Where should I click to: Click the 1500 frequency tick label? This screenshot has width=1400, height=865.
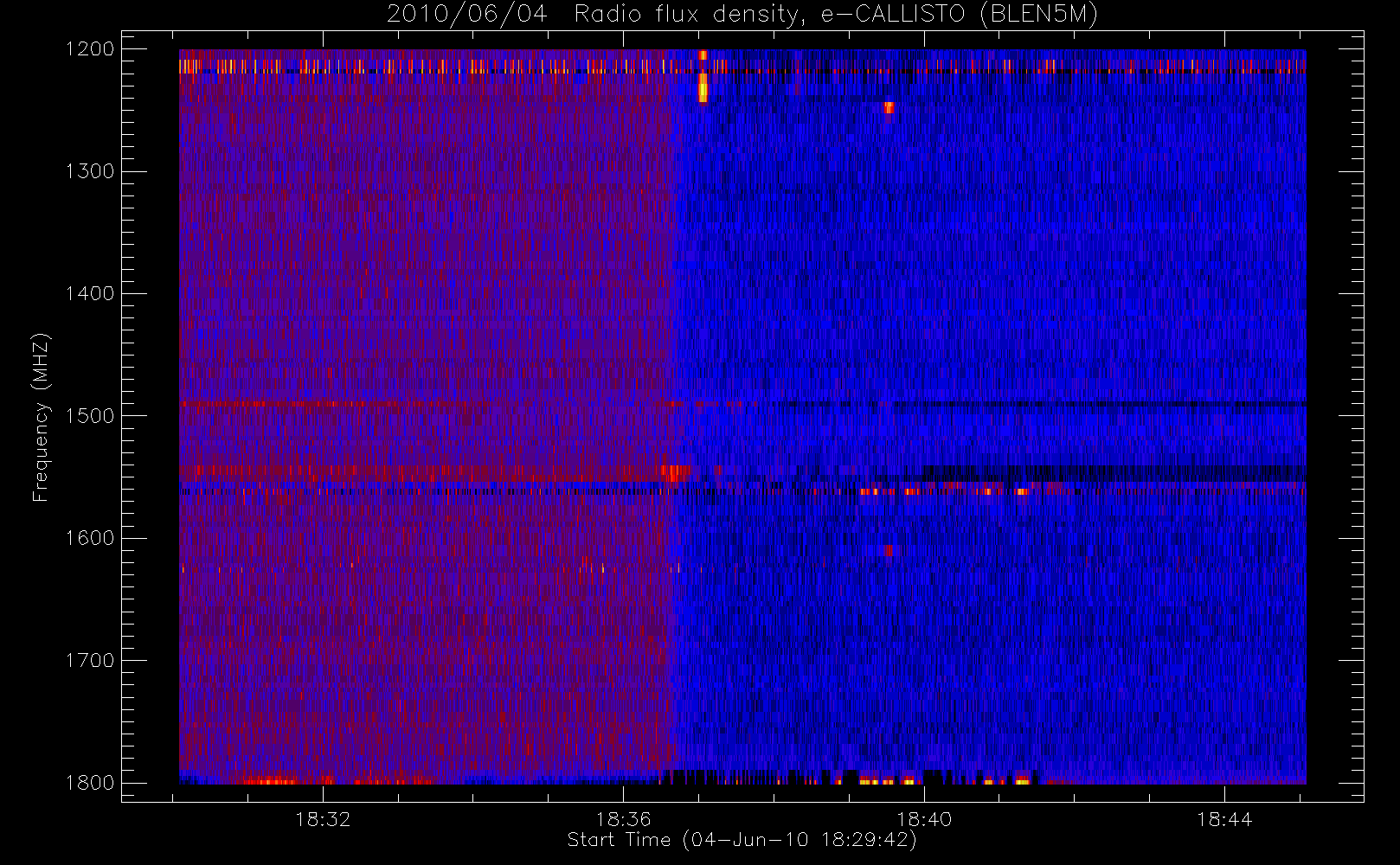[90, 416]
